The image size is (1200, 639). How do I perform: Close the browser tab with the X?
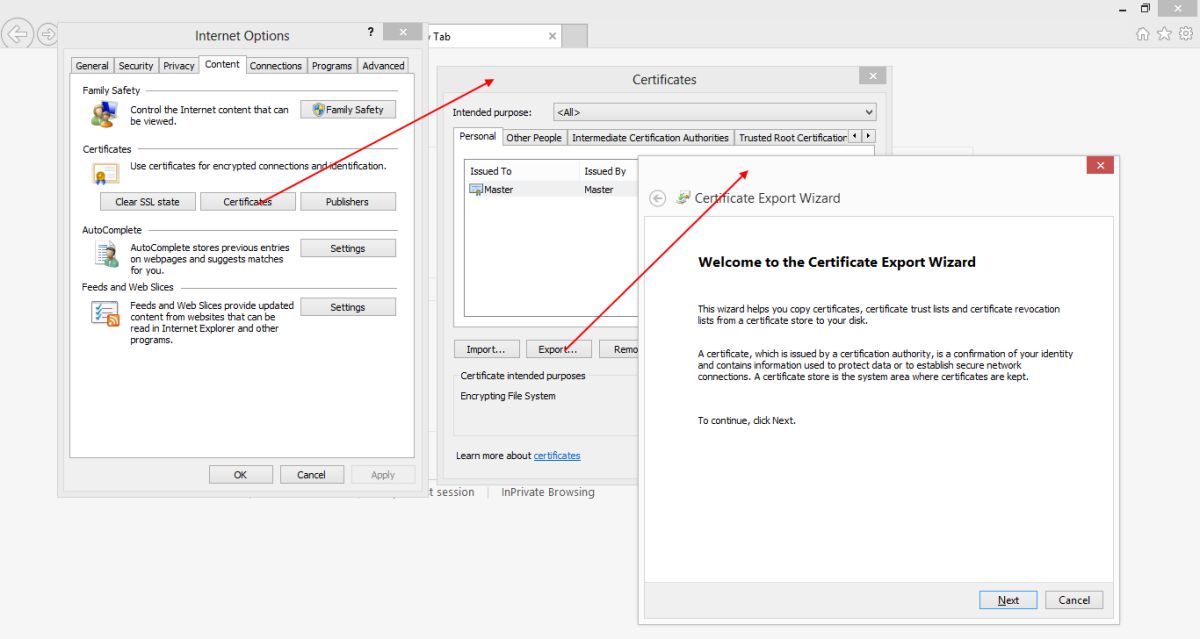[x=552, y=36]
